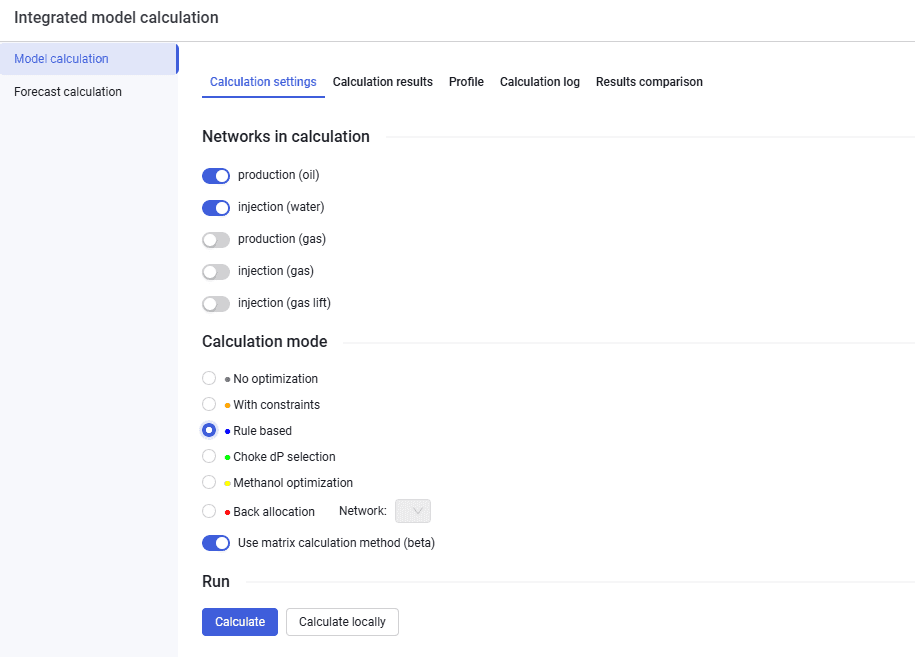Image resolution: width=915 pixels, height=657 pixels.
Task: Select the Choke dP selection radio button
Action: [x=209, y=456]
